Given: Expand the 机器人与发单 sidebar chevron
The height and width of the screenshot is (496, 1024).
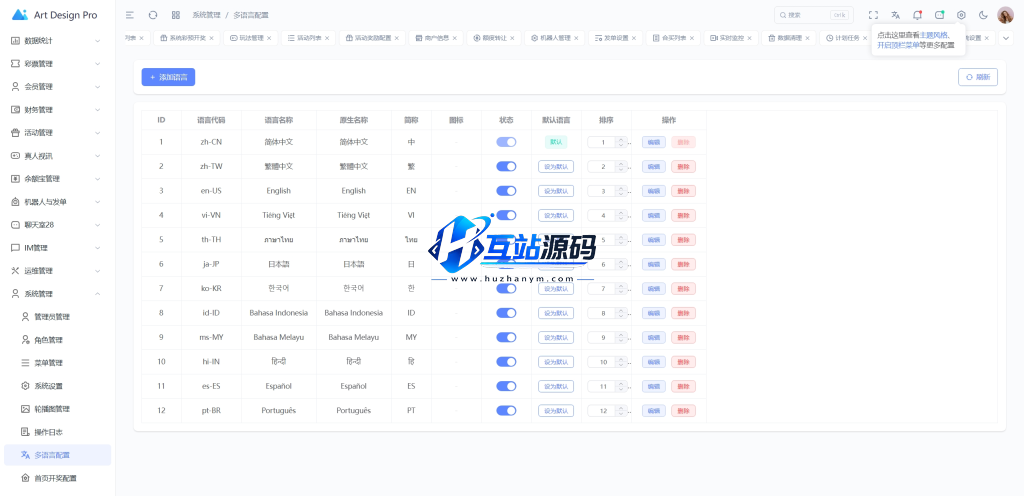Looking at the screenshot, I should 97,202.
